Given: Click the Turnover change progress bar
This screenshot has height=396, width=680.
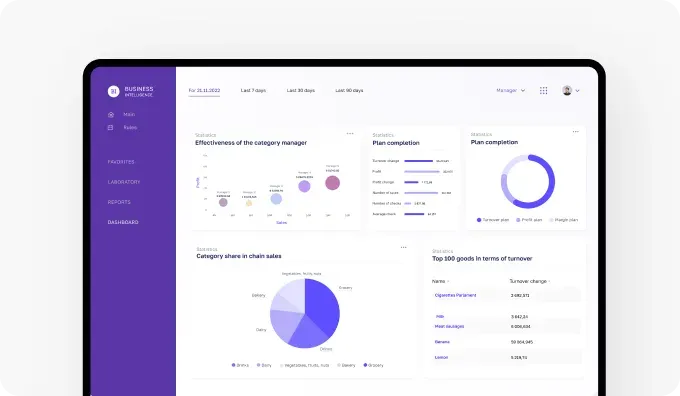Looking at the screenshot, I should (418, 161).
